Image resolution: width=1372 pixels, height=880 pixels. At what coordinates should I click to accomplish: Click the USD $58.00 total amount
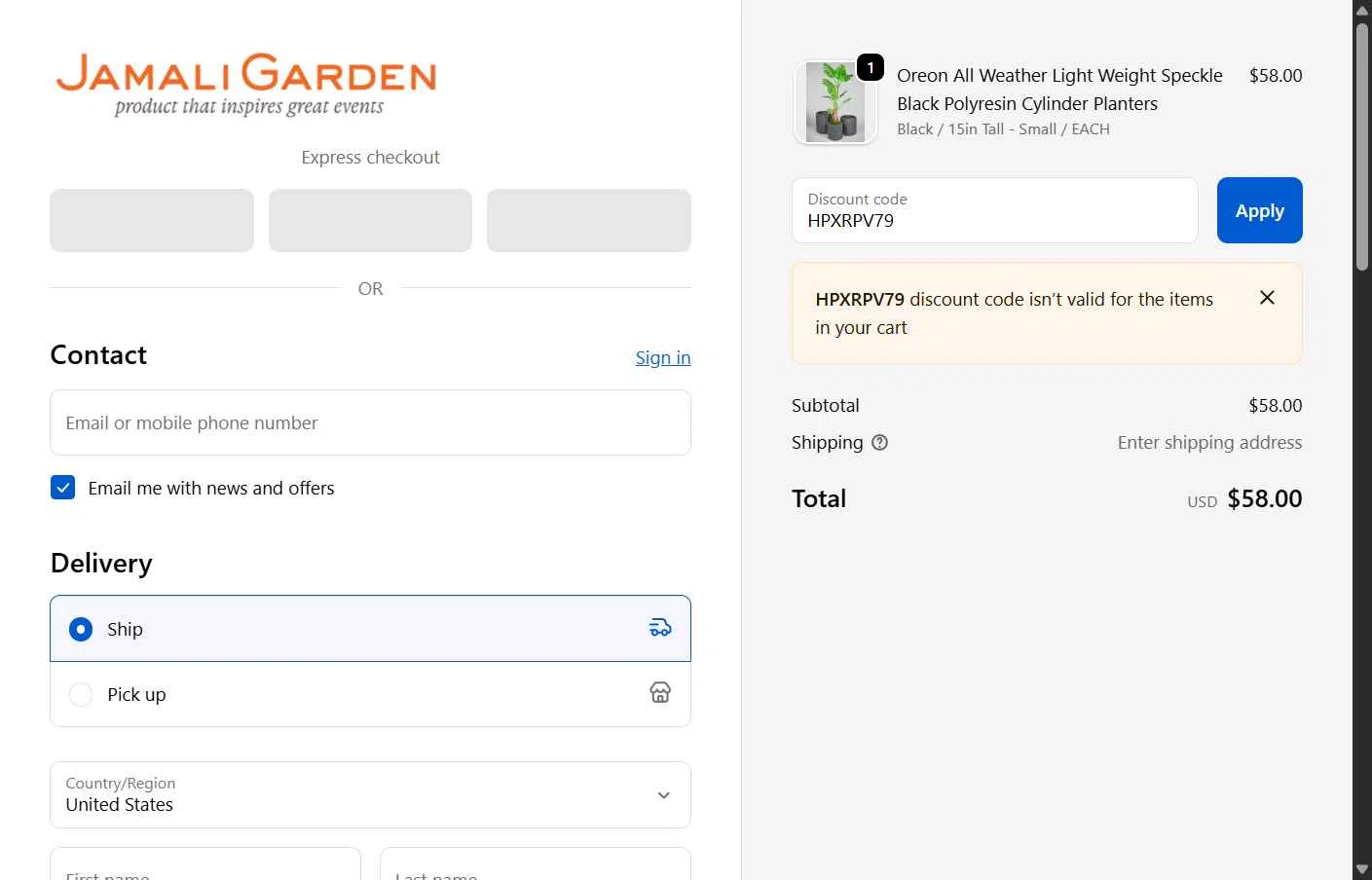click(1244, 499)
